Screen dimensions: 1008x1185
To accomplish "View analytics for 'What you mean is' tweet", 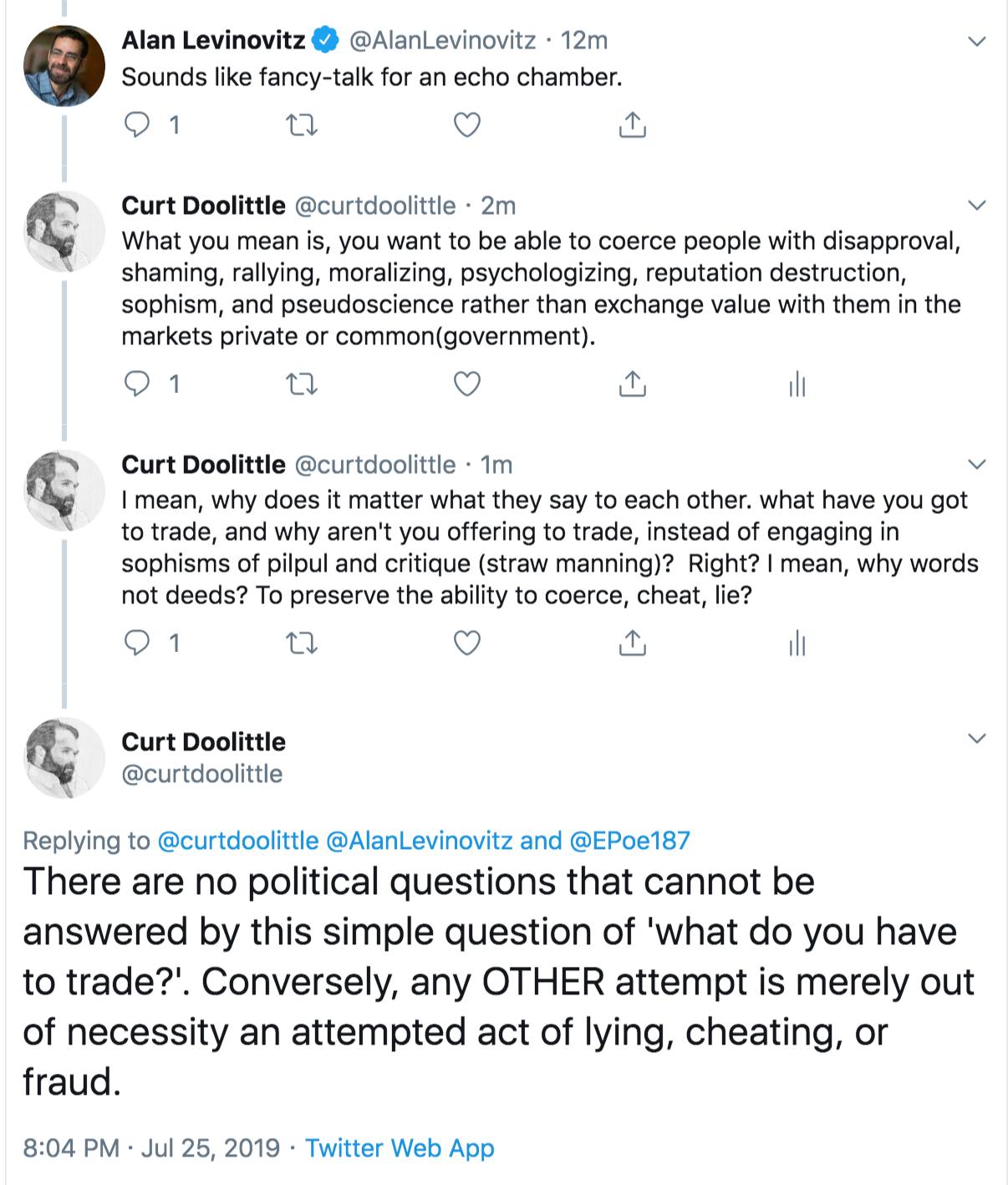I will (797, 384).
